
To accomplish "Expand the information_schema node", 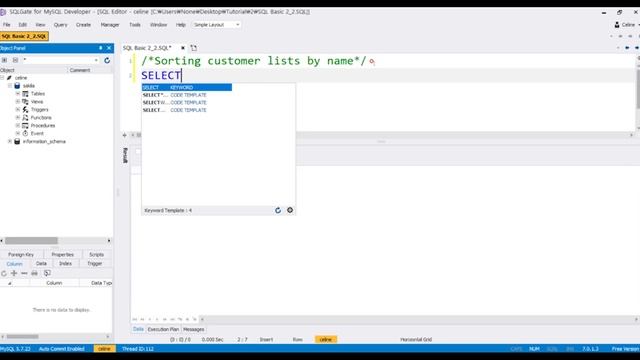I will point(10,142).
